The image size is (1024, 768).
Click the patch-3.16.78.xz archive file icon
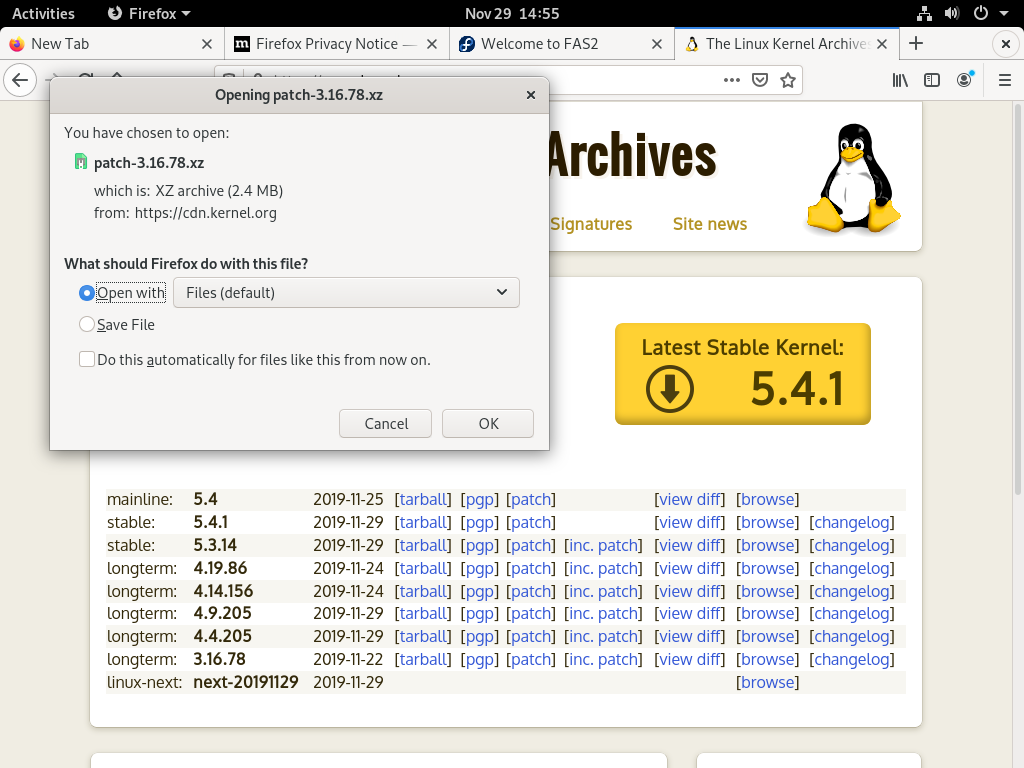tap(80, 161)
